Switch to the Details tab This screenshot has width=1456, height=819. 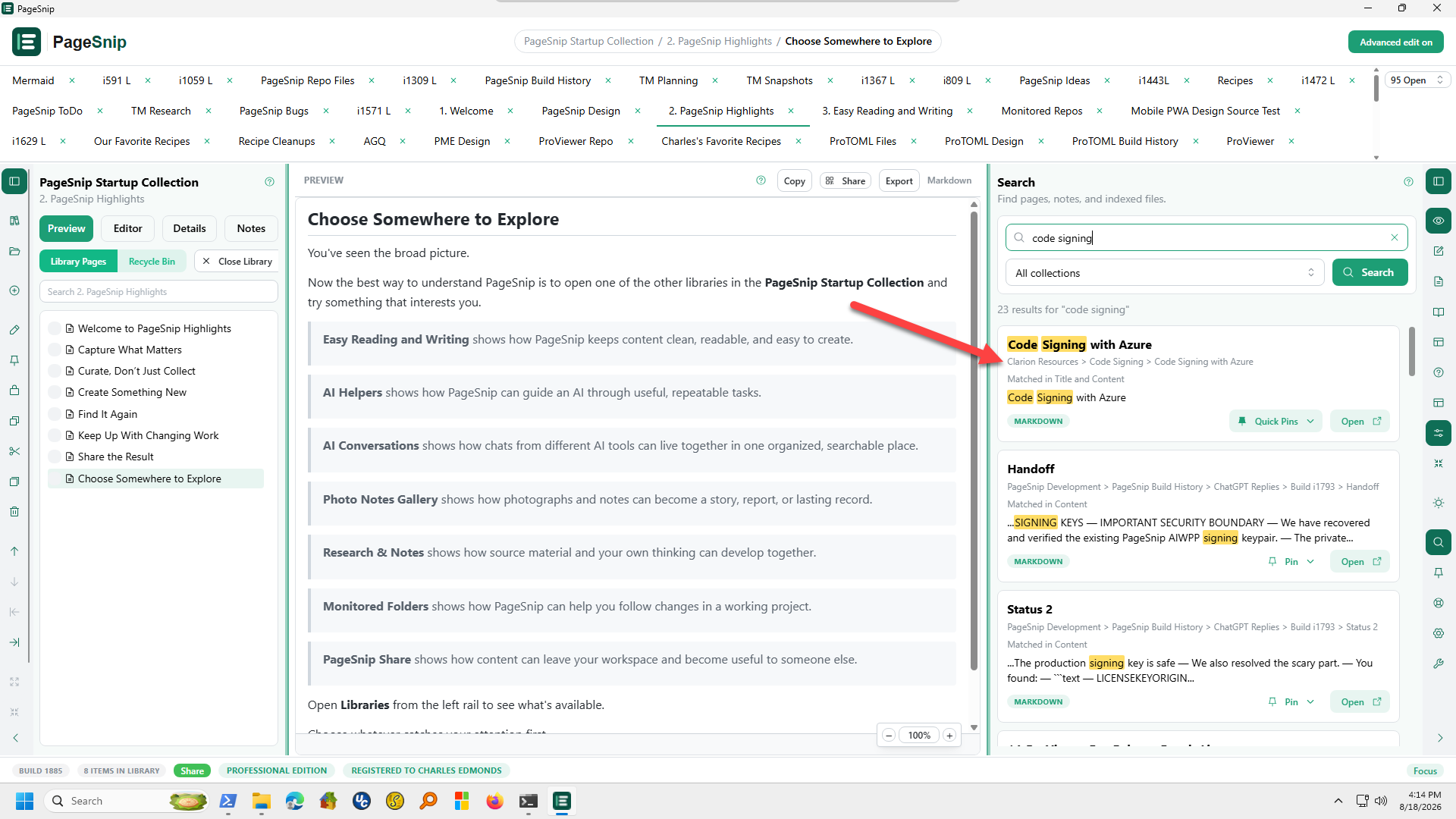point(189,228)
